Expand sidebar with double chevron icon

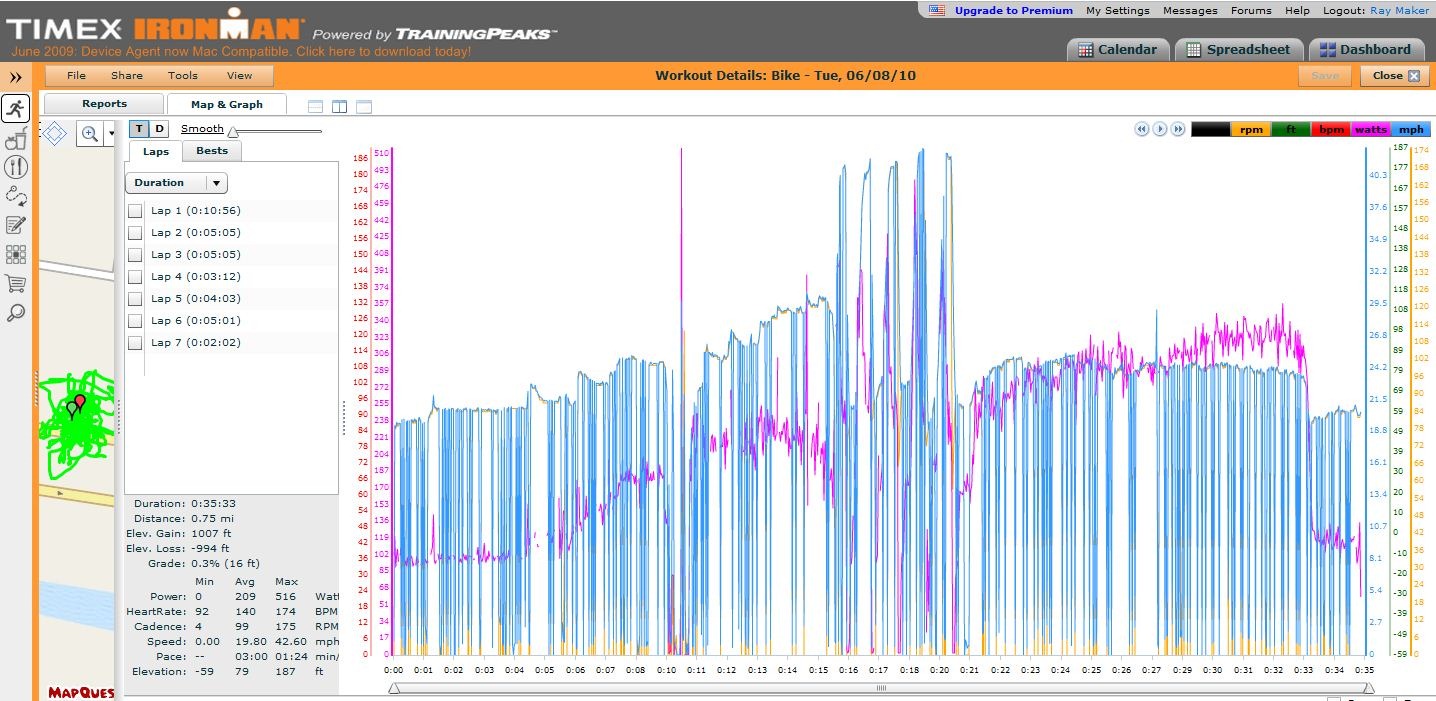tap(16, 77)
